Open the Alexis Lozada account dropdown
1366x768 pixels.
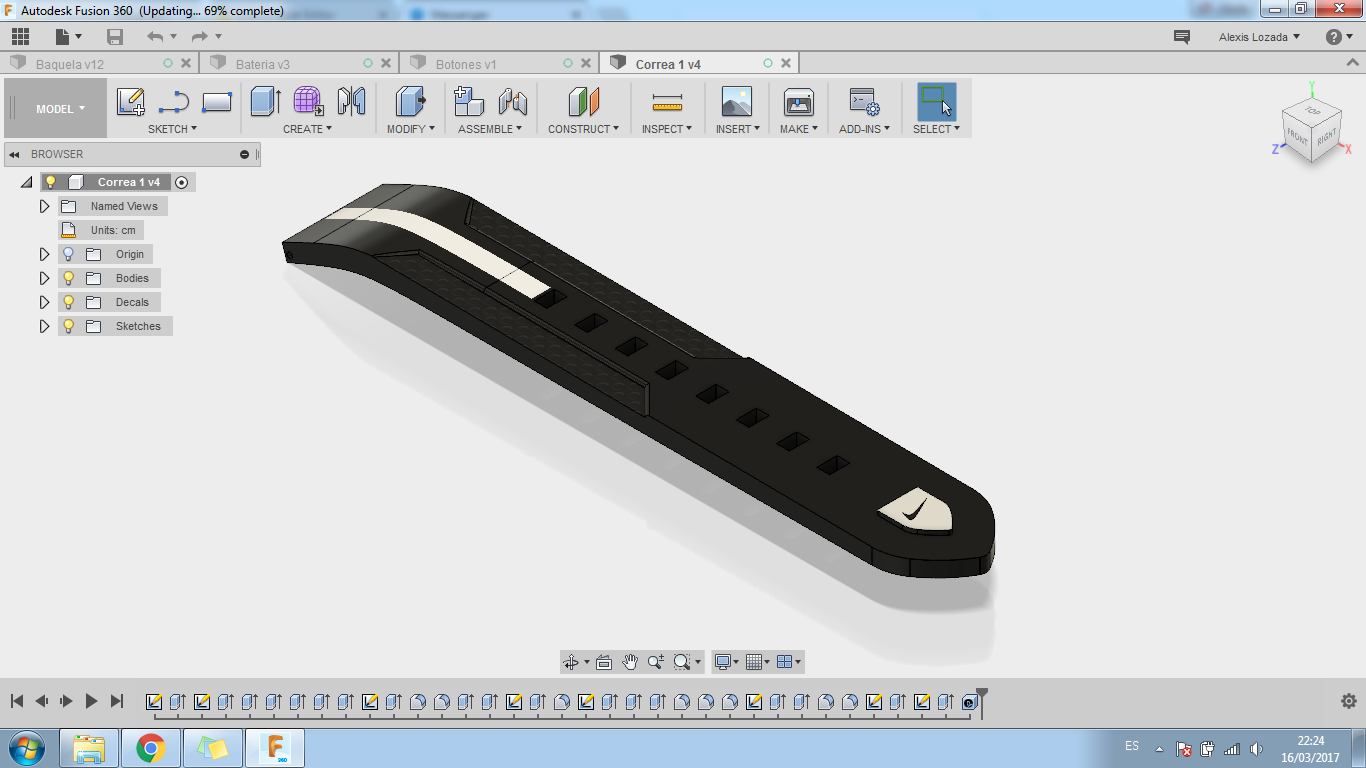click(1259, 37)
